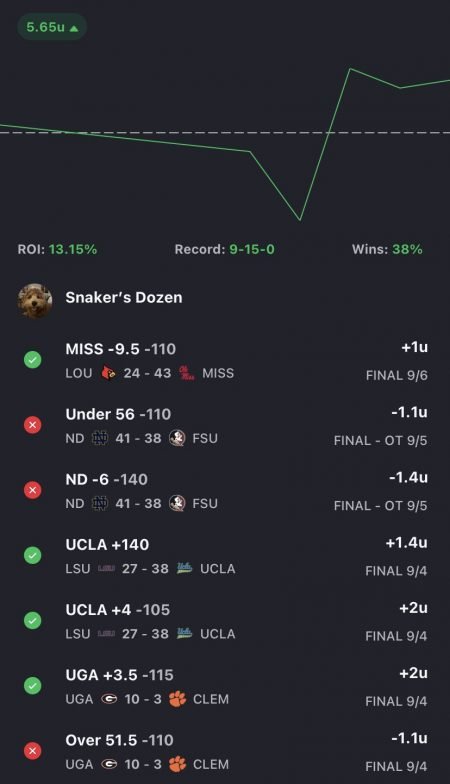Open the Snaker's Dozen name link
Screen dimensions: 450x784
click(x=124, y=298)
